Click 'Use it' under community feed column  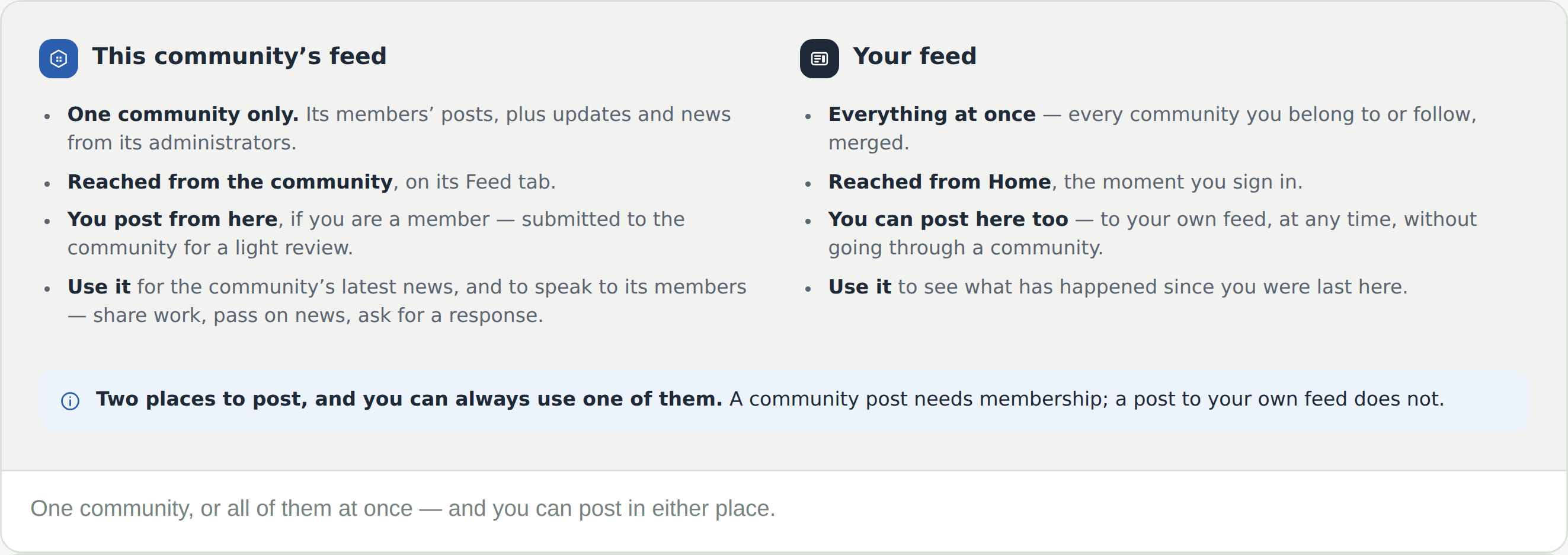(x=98, y=286)
